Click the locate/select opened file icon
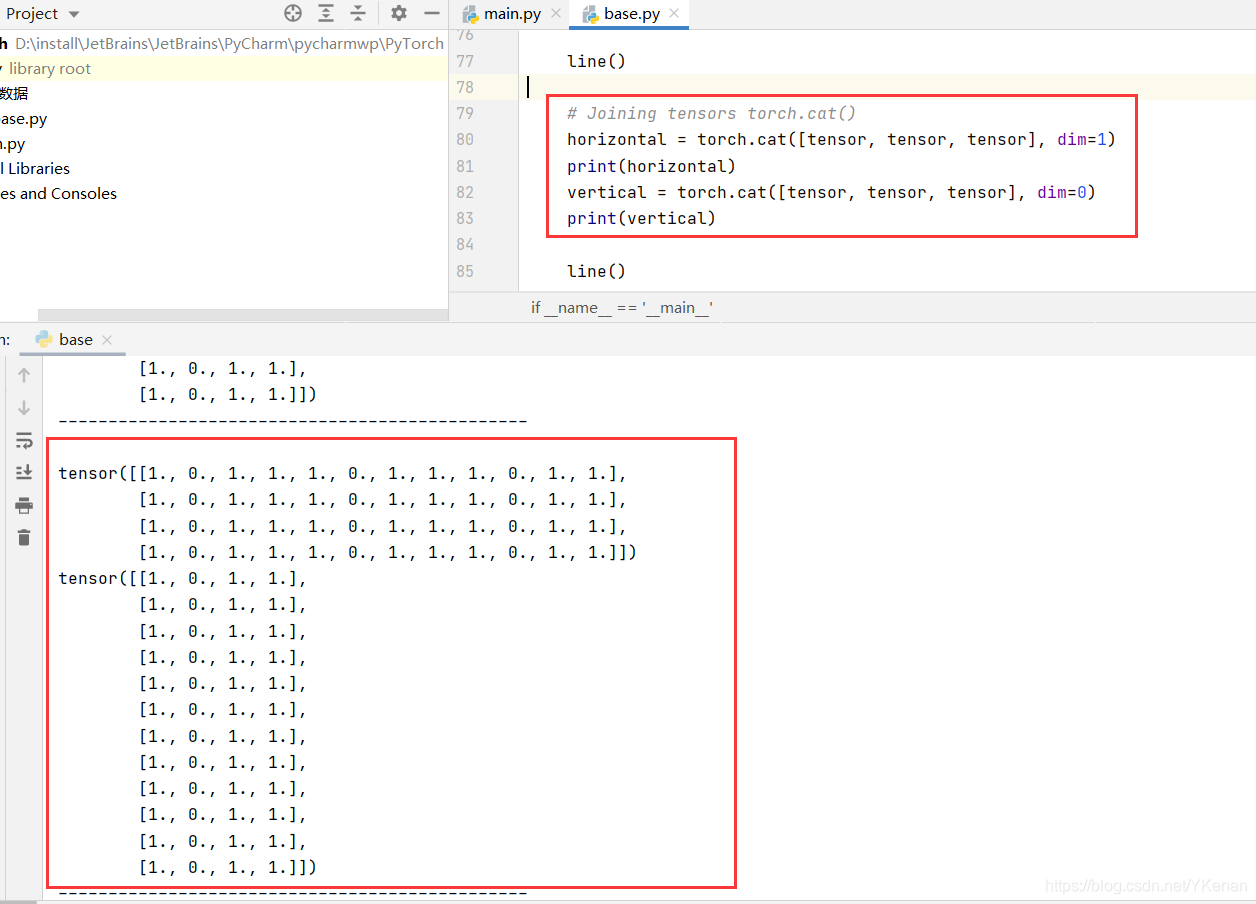Viewport: 1256px width, 904px height. (x=293, y=13)
